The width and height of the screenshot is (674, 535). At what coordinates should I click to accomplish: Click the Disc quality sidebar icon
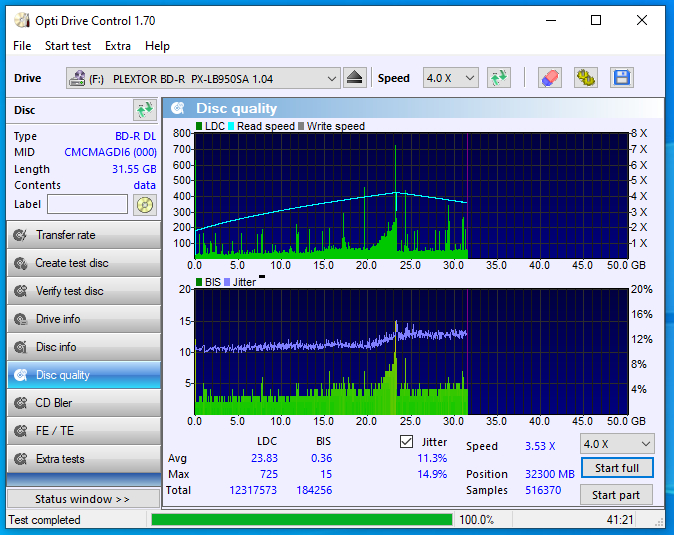[x=20, y=375]
